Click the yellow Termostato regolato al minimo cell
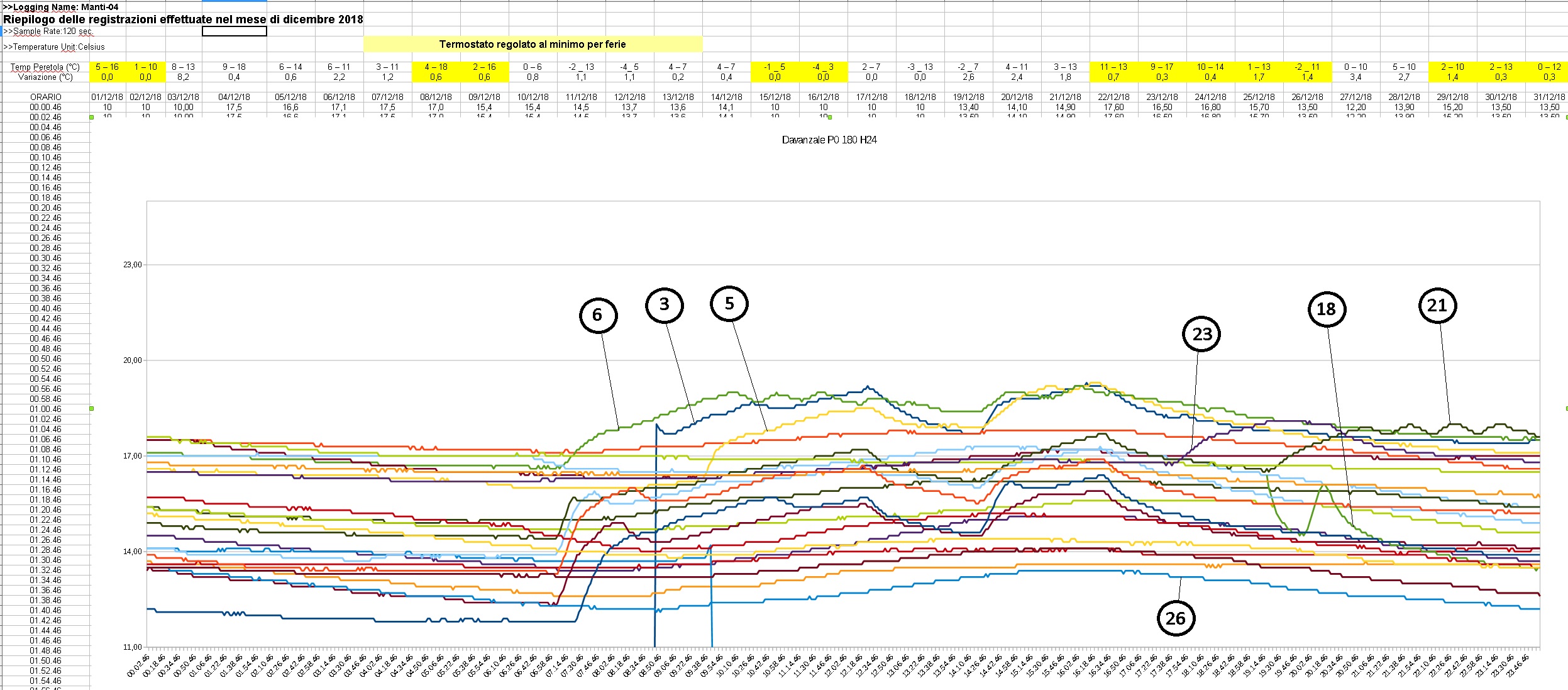Viewport: 1568px width, 690px height. point(532,44)
